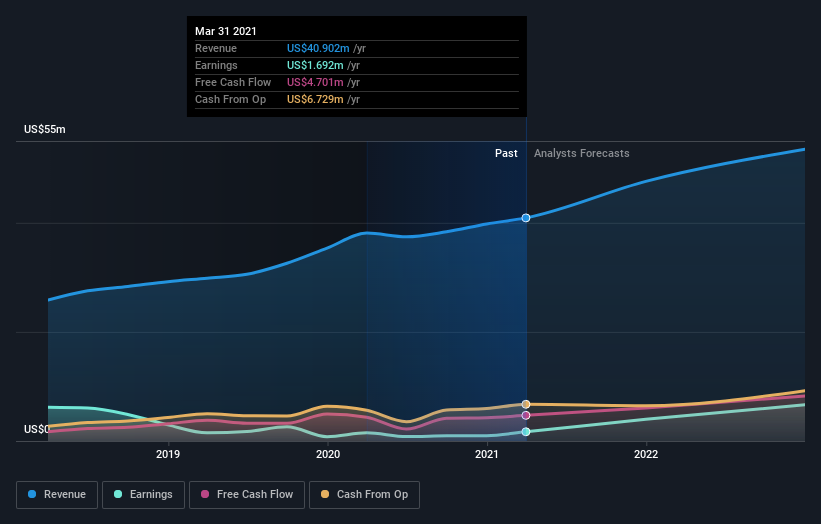This screenshot has height=524, width=821.
Task: Select the blue Revenue data point marker
Action: (x=526, y=218)
